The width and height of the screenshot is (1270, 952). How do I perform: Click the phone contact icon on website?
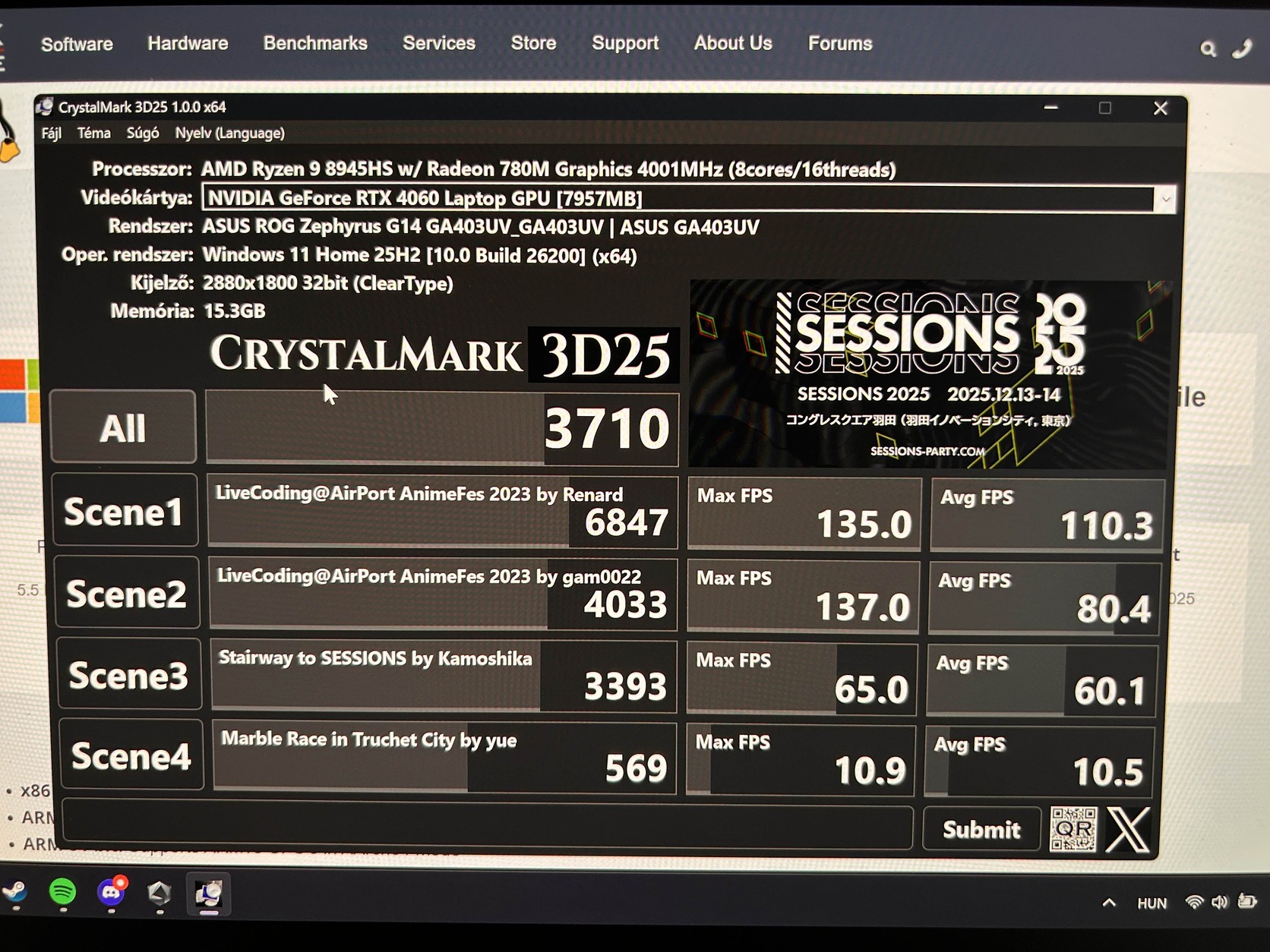1242,49
